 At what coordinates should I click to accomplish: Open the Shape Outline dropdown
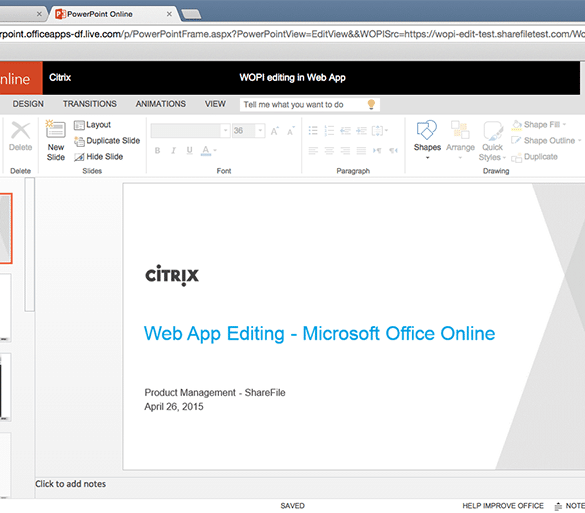click(x=546, y=141)
